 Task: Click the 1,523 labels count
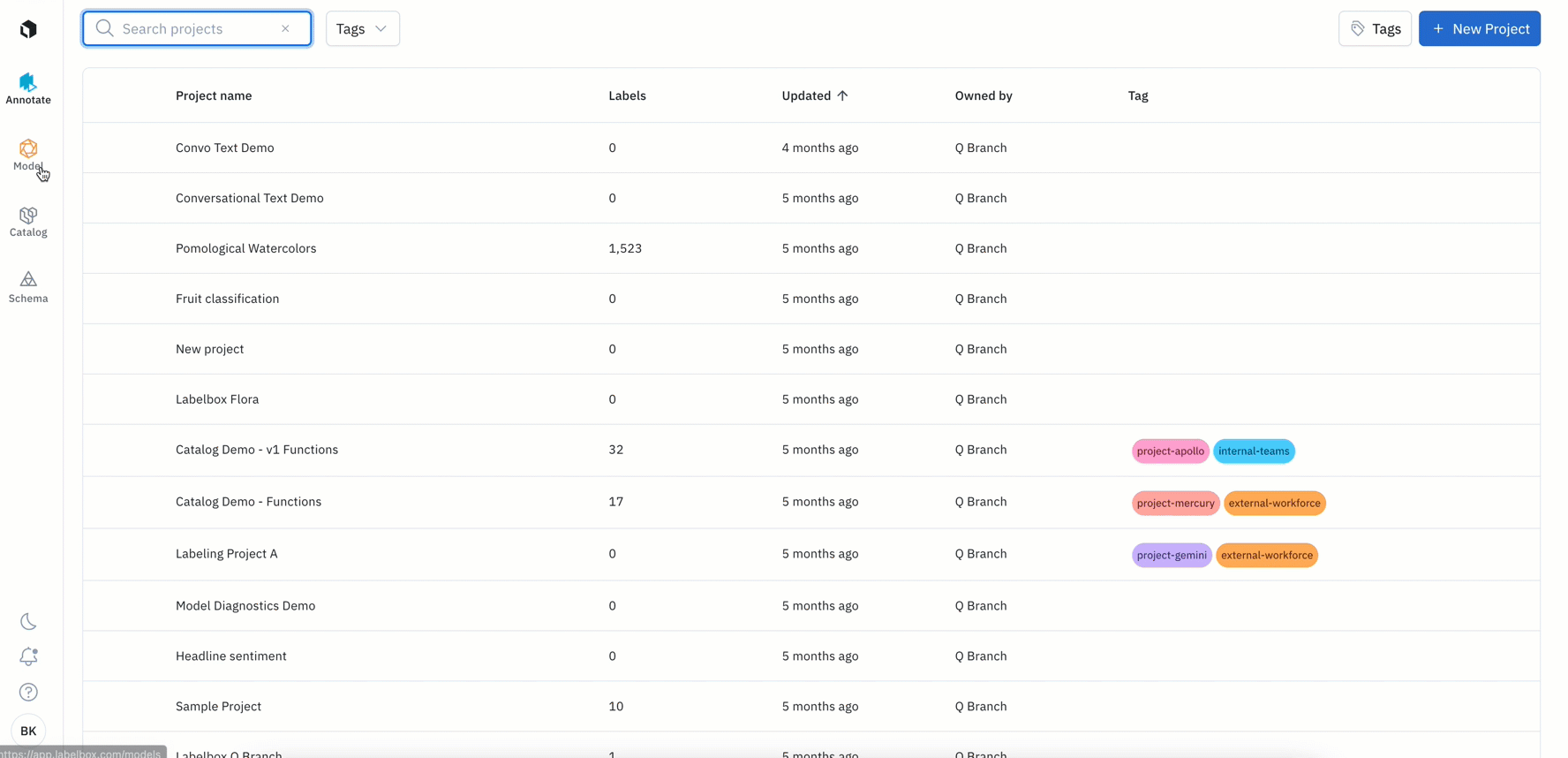click(625, 248)
